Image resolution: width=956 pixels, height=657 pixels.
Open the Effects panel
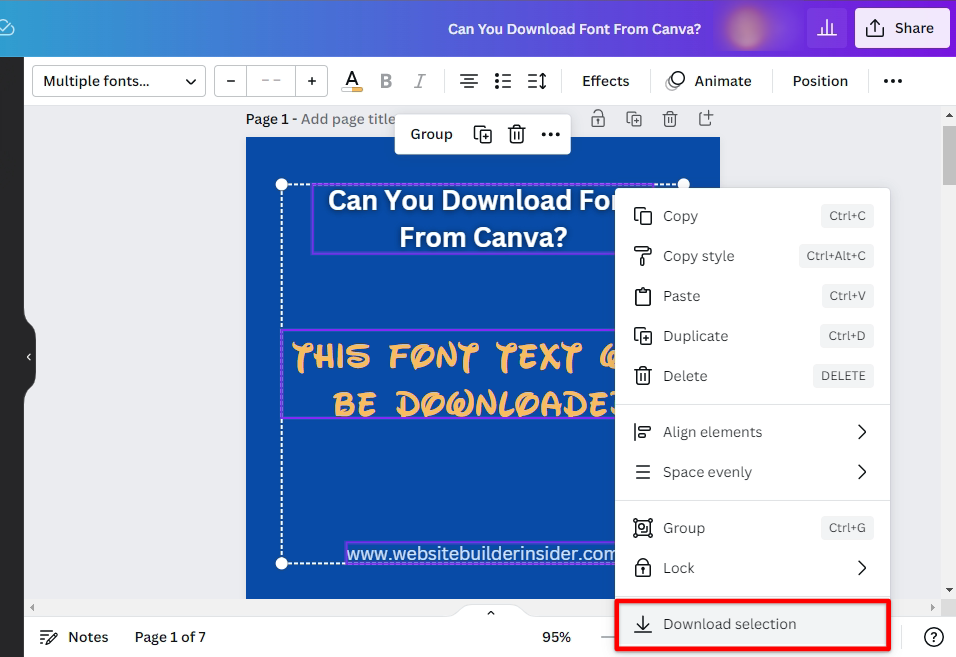point(606,81)
